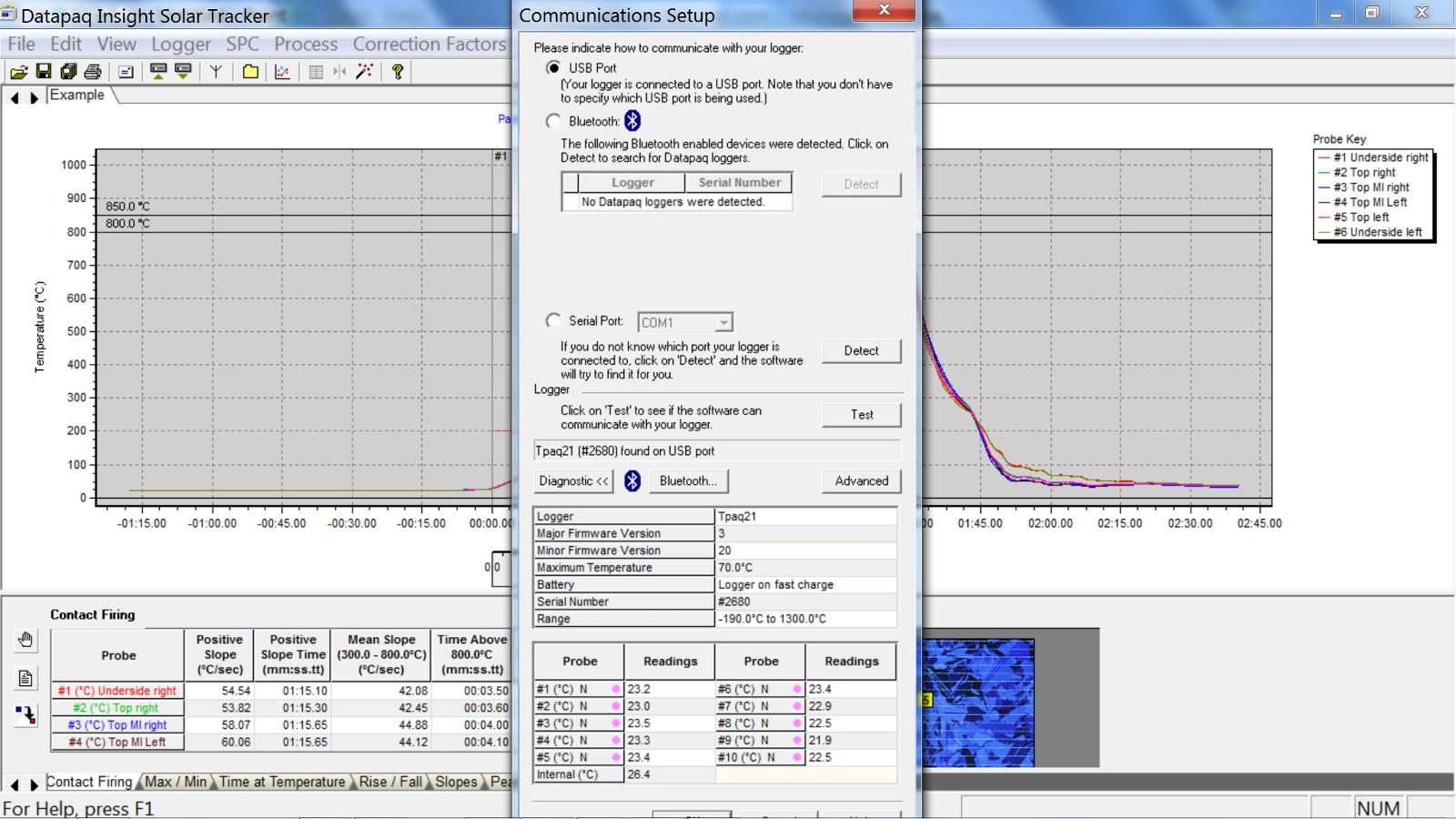
Task: Select the USB Port radio button
Action: (x=553, y=68)
